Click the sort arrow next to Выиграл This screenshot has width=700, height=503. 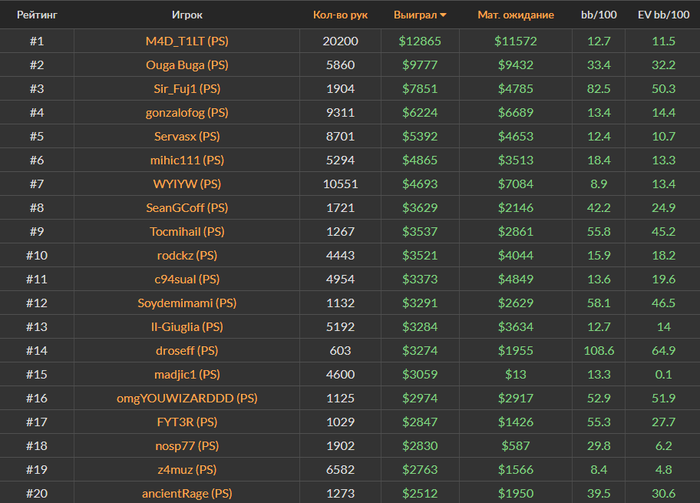click(443, 16)
